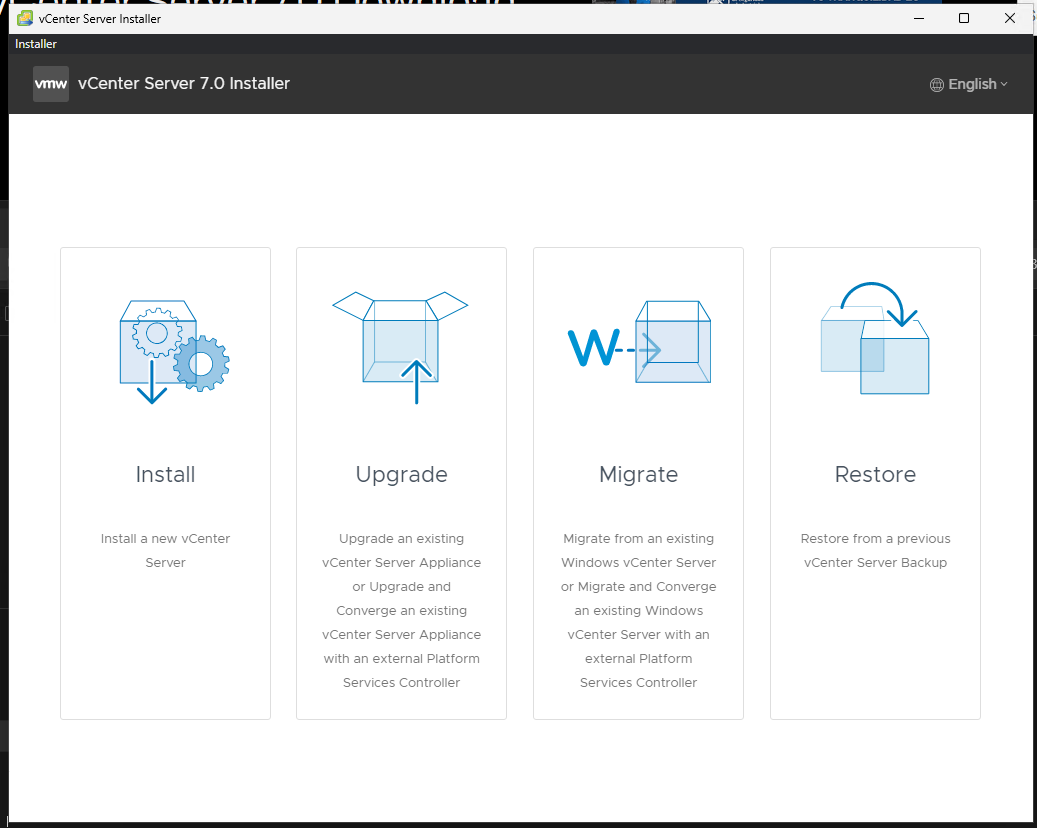Choose the Upgrade heading
The width and height of the screenshot is (1037, 828).
[x=401, y=474]
